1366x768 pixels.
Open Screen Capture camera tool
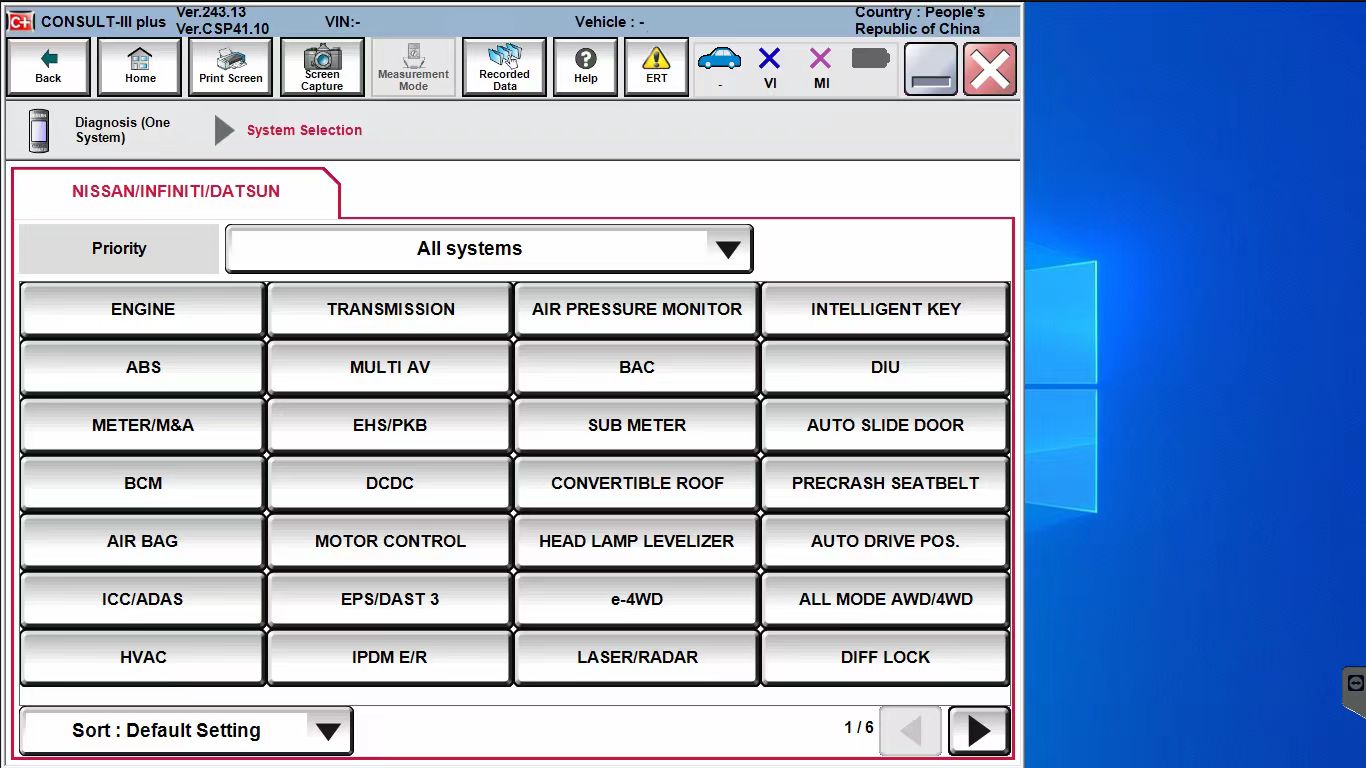click(x=322, y=67)
